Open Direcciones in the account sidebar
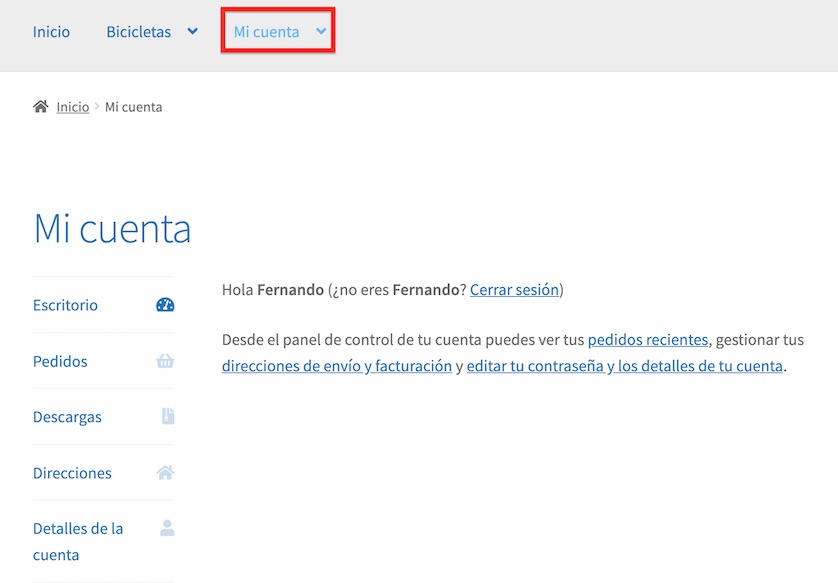This screenshot has width=838, height=583. [72, 473]
